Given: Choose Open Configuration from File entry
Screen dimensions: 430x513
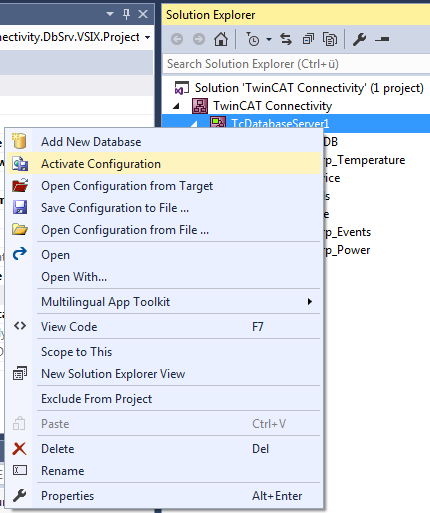Looking at the screenshot, I should (163, 230).
